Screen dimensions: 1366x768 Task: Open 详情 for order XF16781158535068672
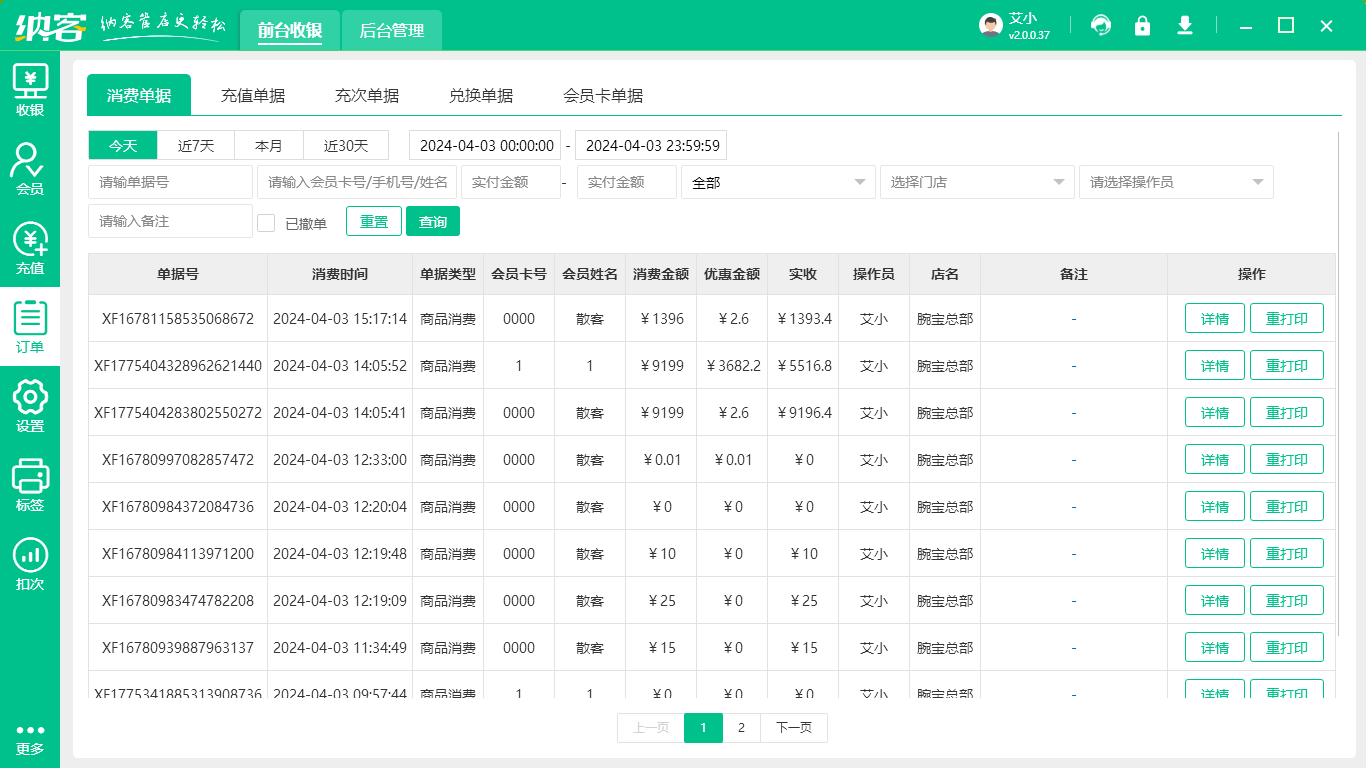tap(1215, 318)
